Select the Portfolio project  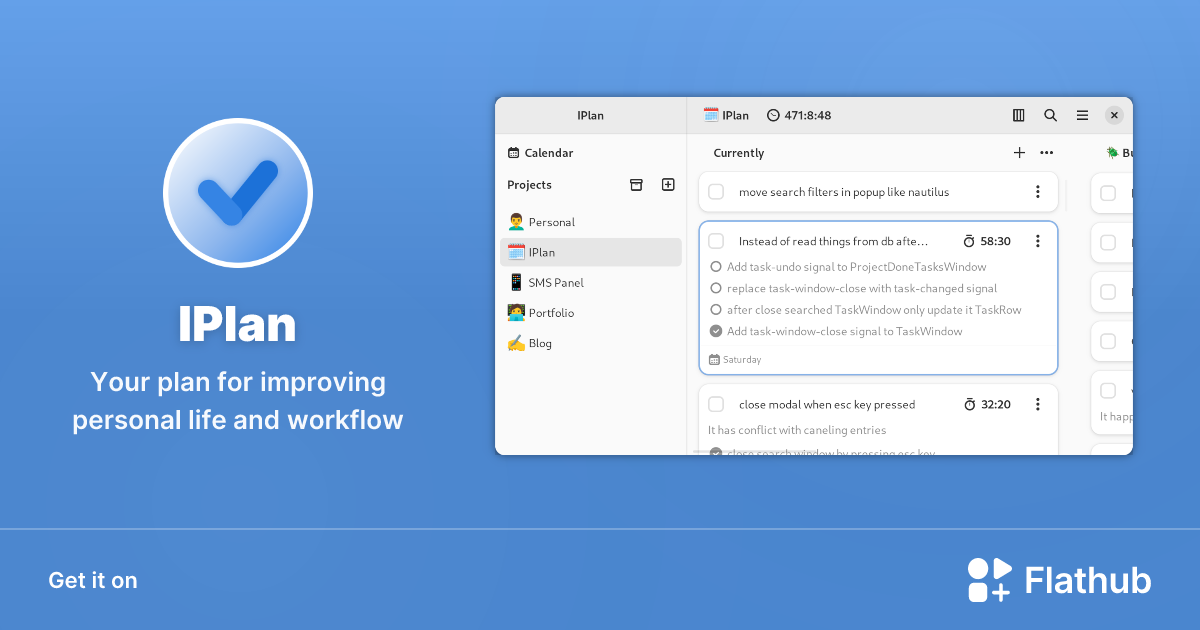549,312
